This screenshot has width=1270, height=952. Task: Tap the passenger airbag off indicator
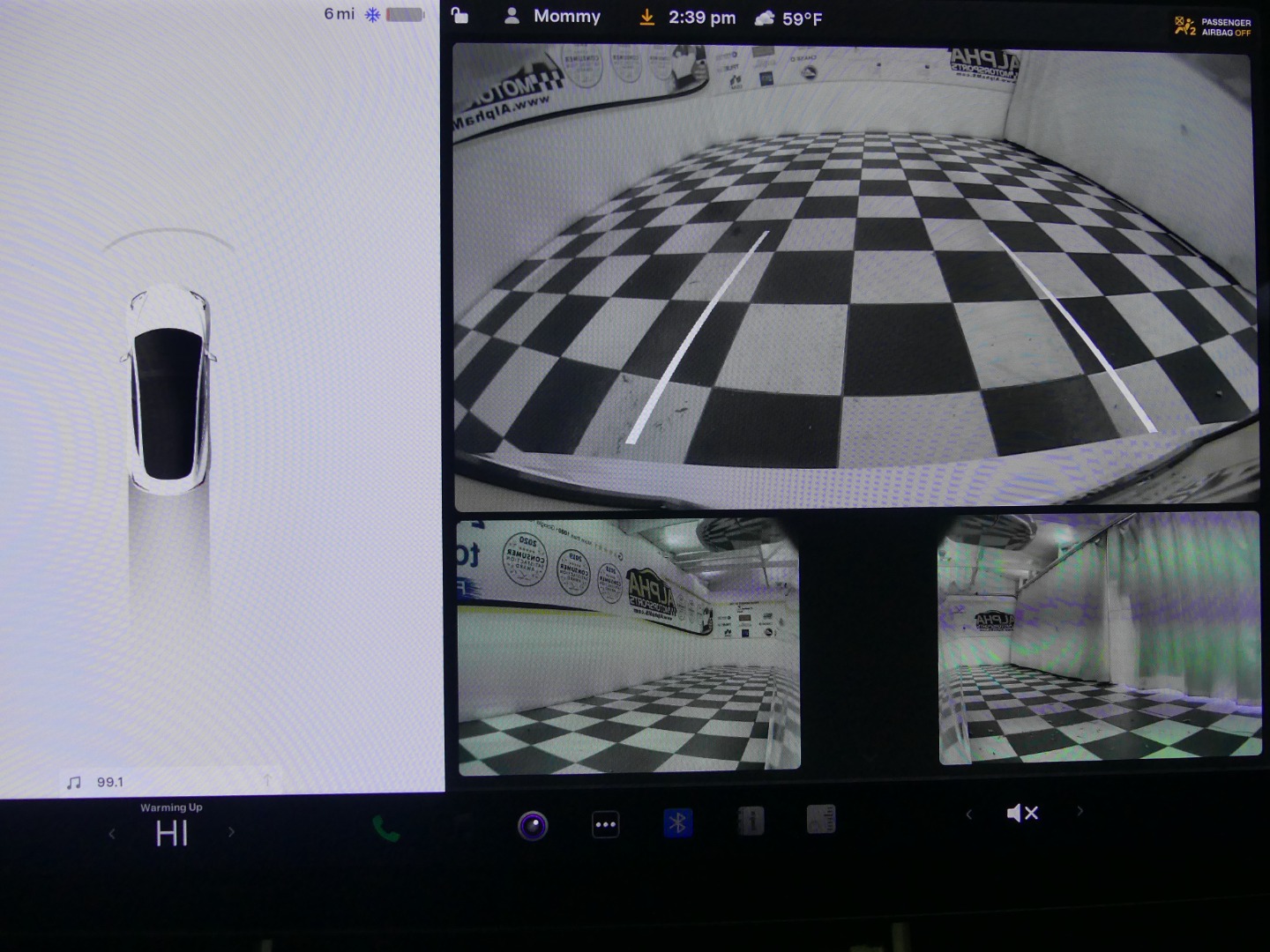pyautogui.click(x=1213, y=26)
